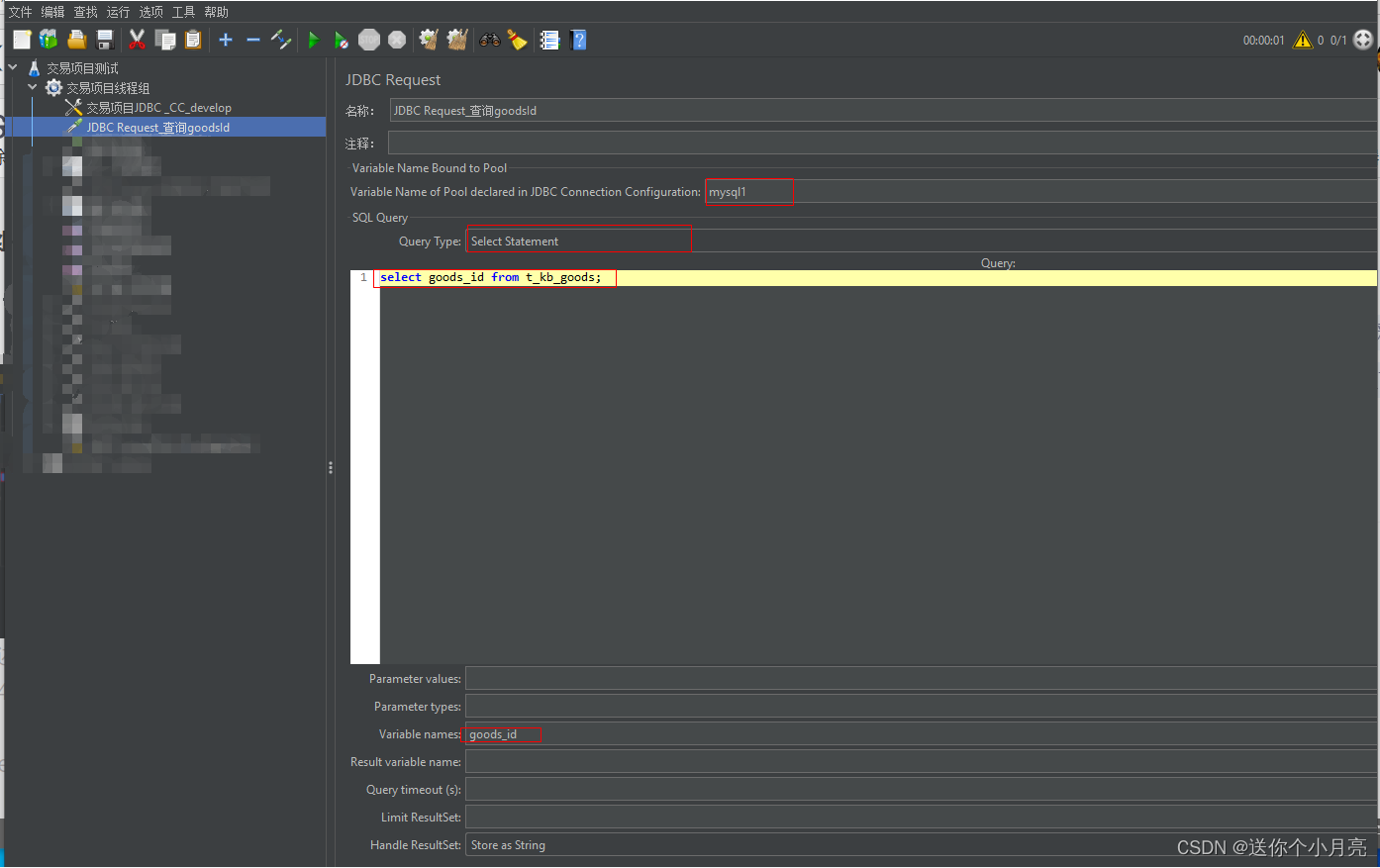Open help with question mark icon
The height and width of the screenshot is (868, 1380).
coord(579,40)
